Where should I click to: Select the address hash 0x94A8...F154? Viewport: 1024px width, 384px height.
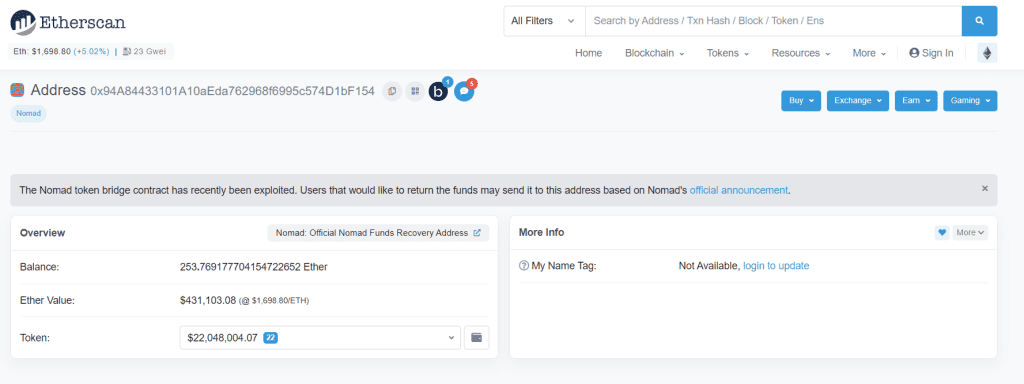(232, 91)
